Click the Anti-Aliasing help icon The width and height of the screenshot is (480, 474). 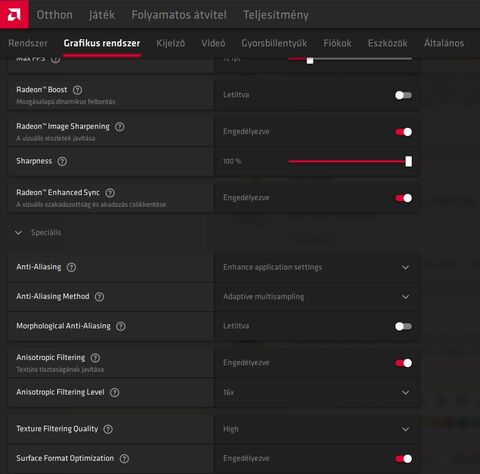71,267
